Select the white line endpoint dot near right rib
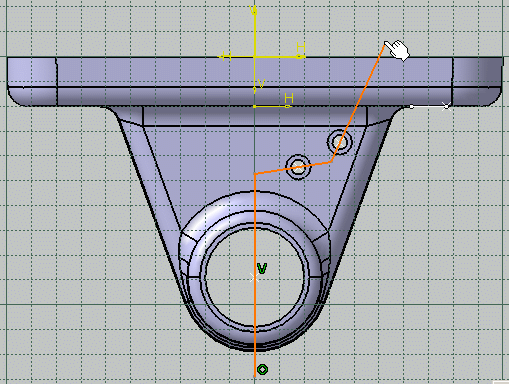Viewport: 509px width, 384px height. 412,106
